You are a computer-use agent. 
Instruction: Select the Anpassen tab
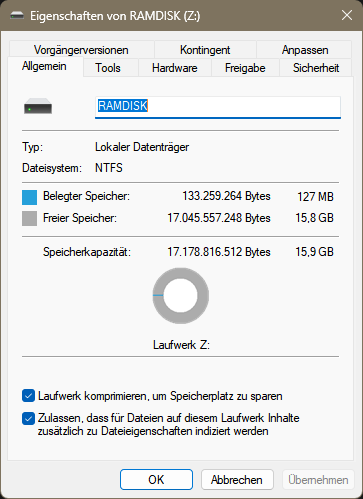[305, 50]
